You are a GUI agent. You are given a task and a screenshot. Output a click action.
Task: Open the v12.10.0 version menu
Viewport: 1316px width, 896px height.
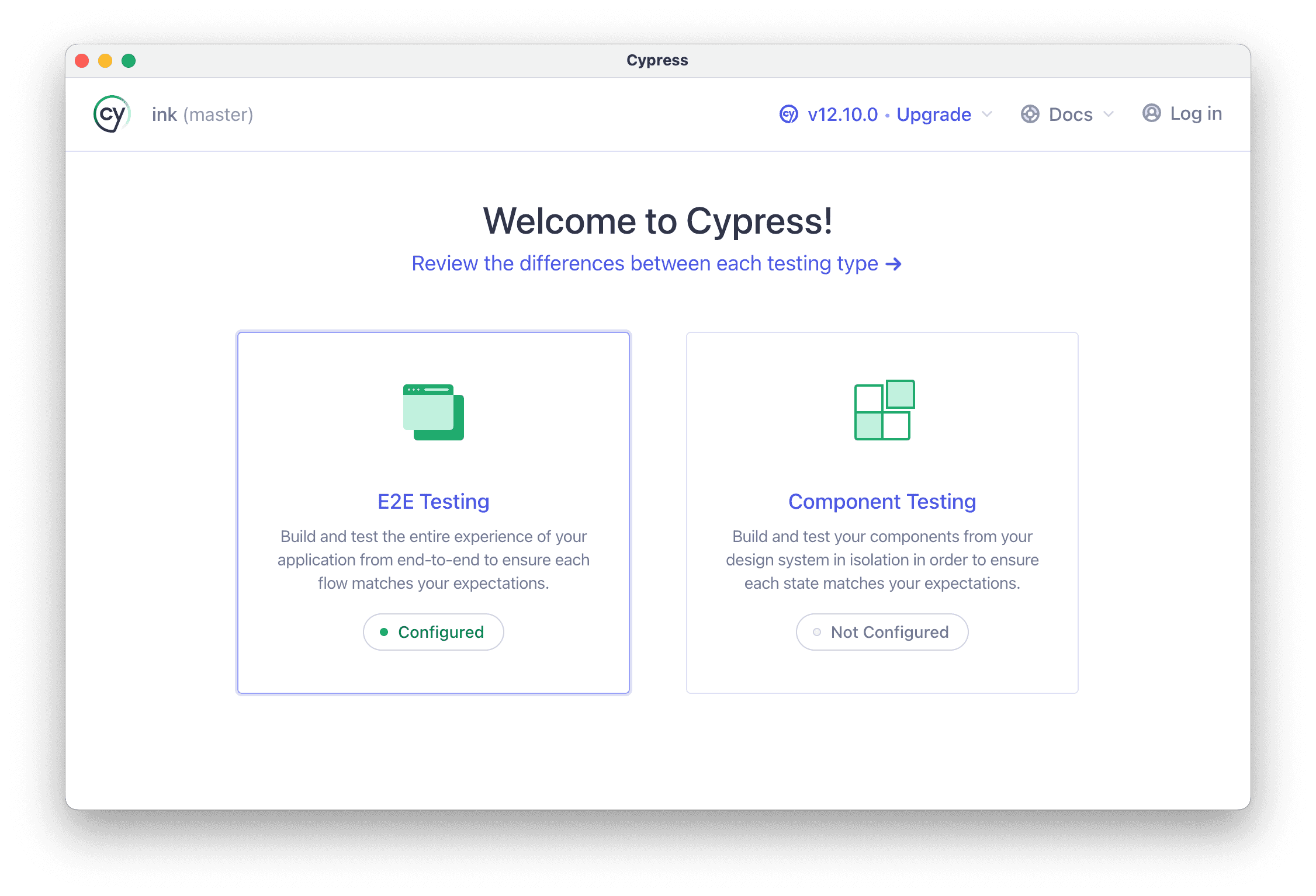click(x=843, y=114)
